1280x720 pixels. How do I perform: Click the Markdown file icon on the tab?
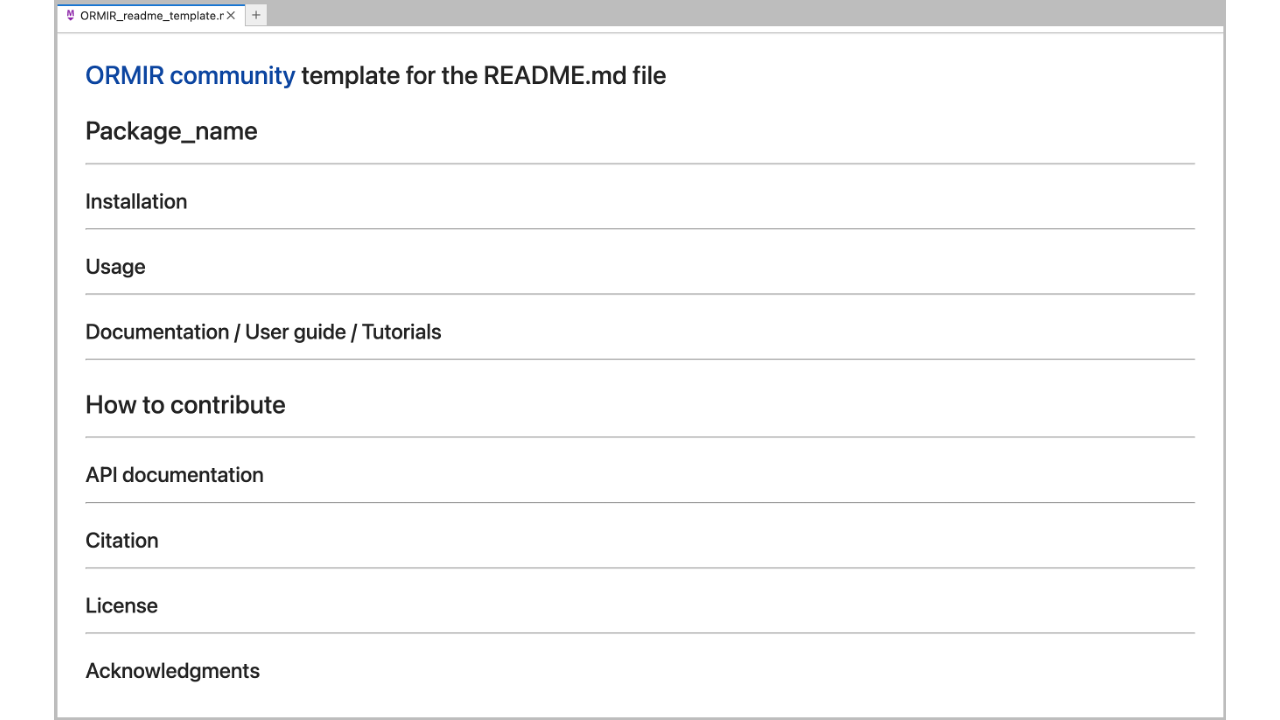pyautogui.click(x=70, y=16)
